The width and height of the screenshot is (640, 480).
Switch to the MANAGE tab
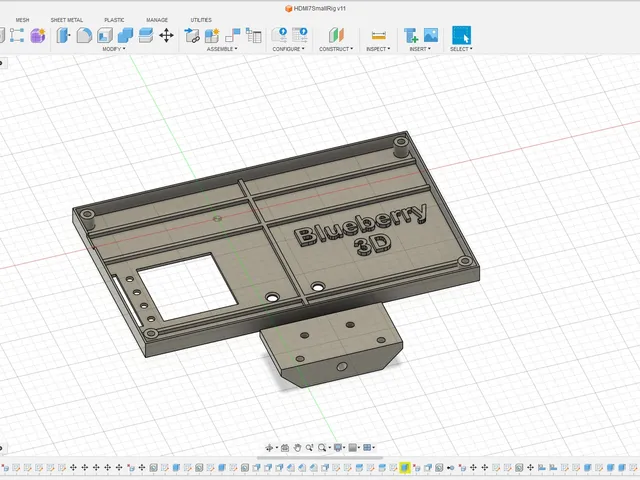pyautogui.click(x=157, y=20)
